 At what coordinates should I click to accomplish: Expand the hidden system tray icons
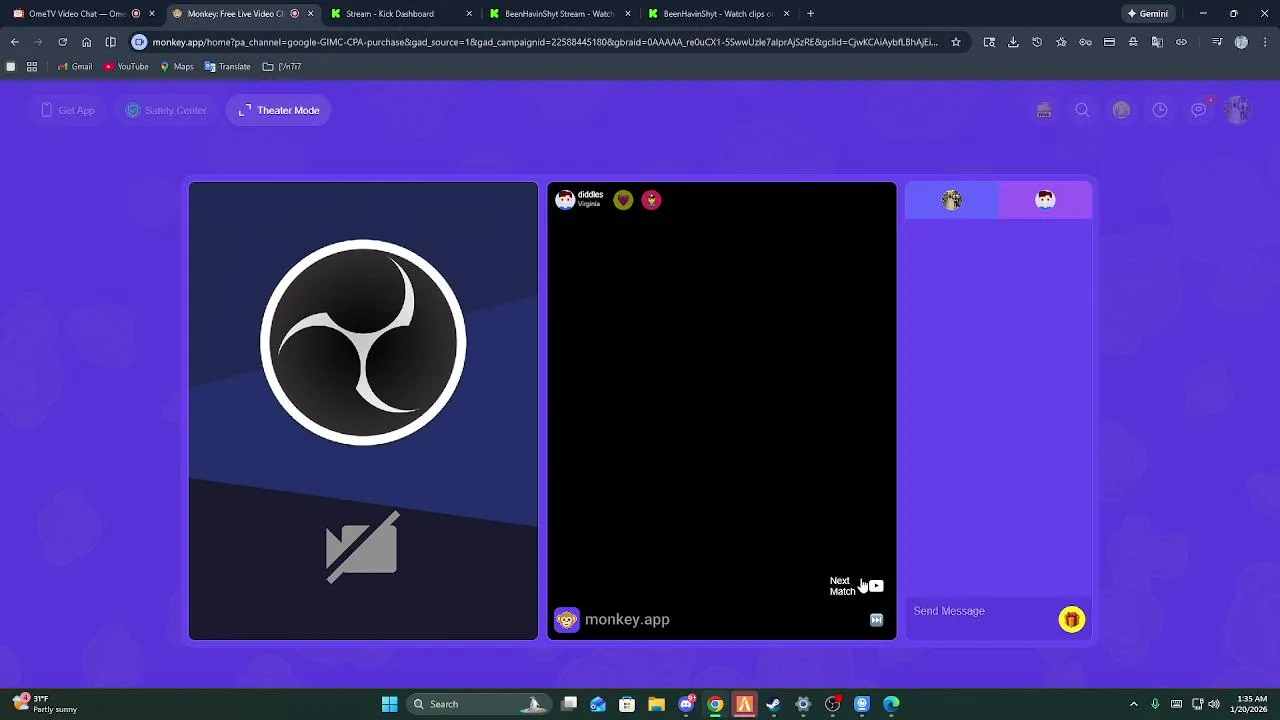click(x=1133, y=704)
